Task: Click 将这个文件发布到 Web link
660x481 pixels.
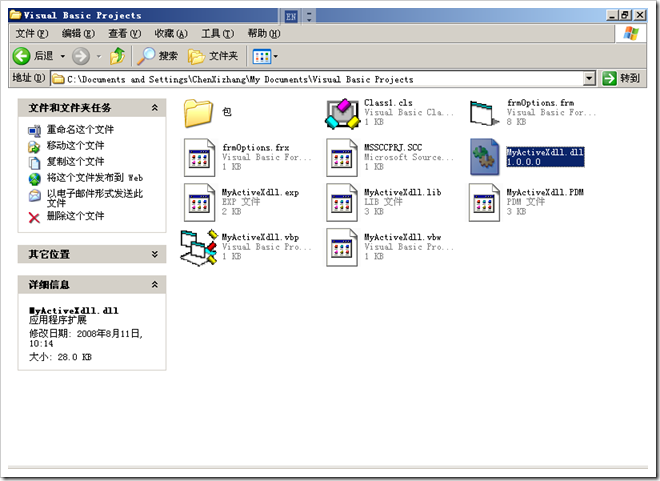Action: [x=95, y=178]
